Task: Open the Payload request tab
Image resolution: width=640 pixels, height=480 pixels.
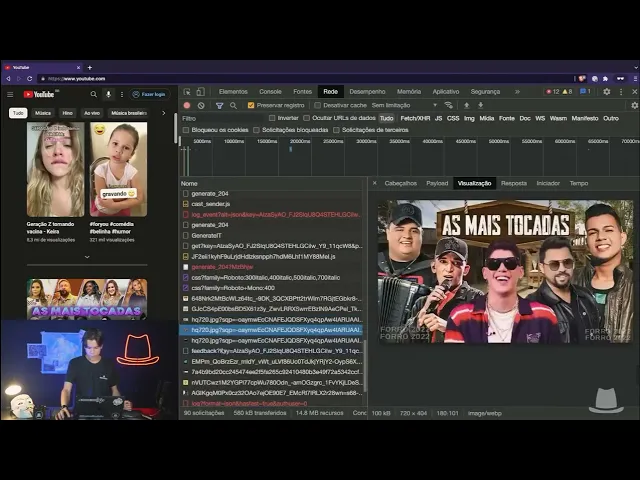Action: pos(437,183)
